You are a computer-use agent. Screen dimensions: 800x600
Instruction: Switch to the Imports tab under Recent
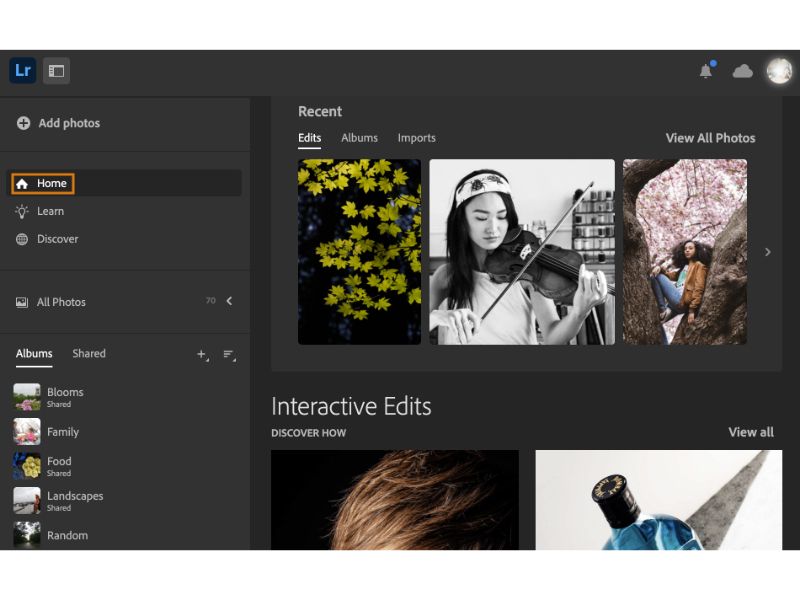416,138
